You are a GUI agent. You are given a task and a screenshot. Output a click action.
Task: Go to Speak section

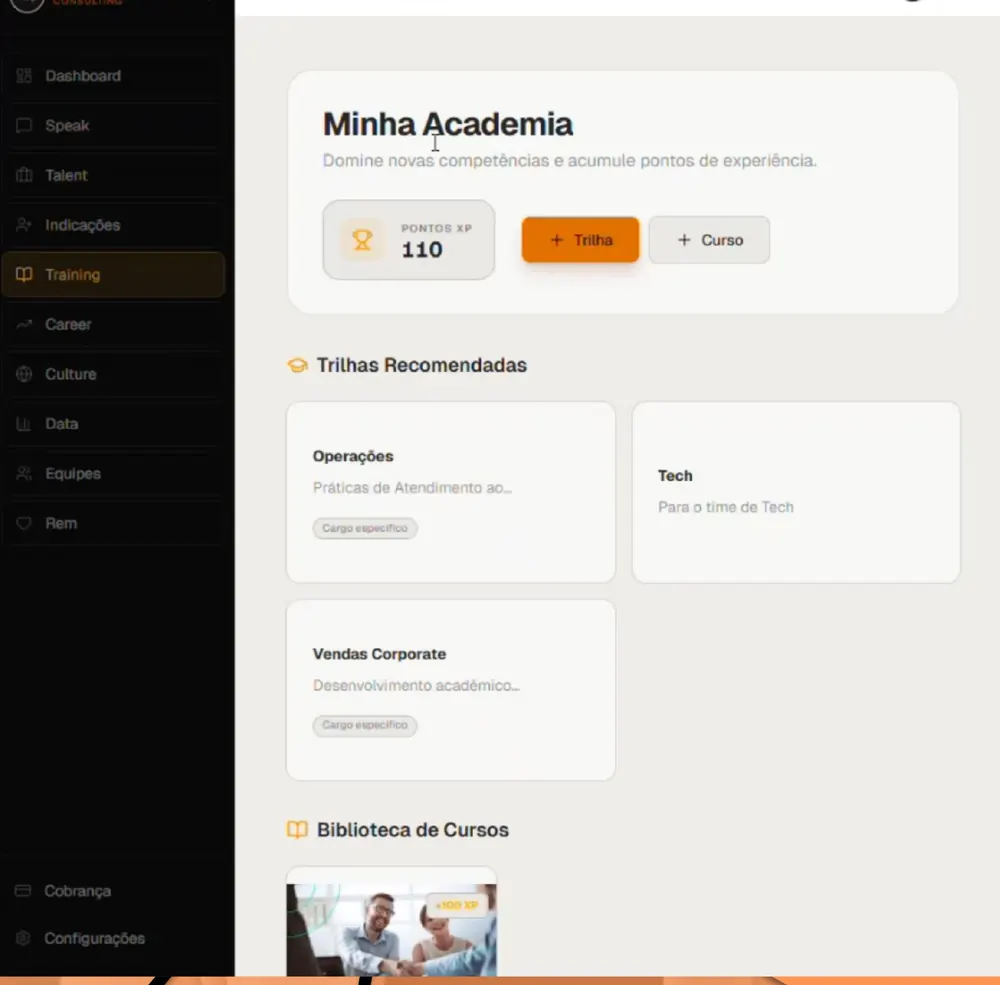coord(114,126)
